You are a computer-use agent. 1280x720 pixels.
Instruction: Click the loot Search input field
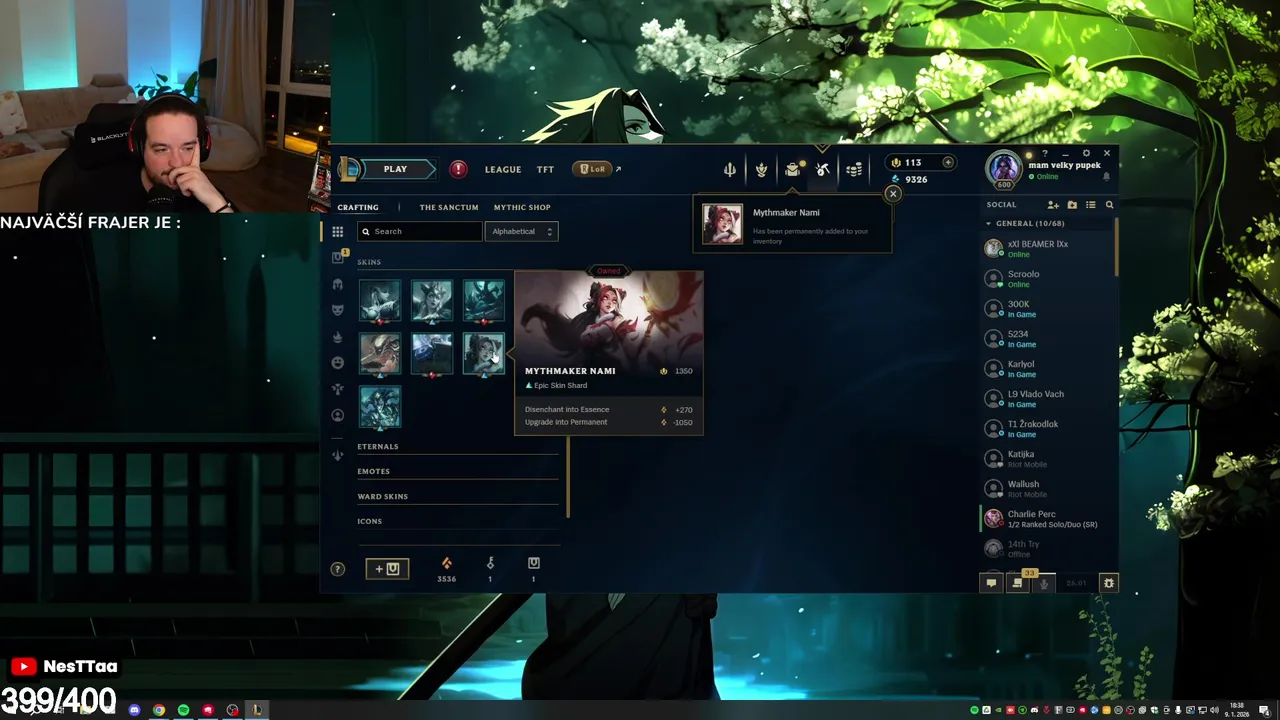click(420, 231)
